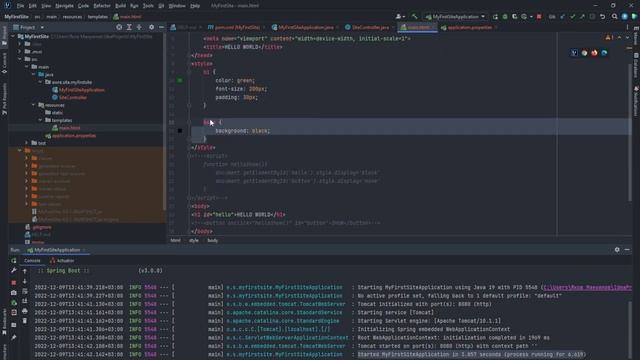
Task: Click the templates breadcrumb in navigation bar
Action: tap(98, 17)
